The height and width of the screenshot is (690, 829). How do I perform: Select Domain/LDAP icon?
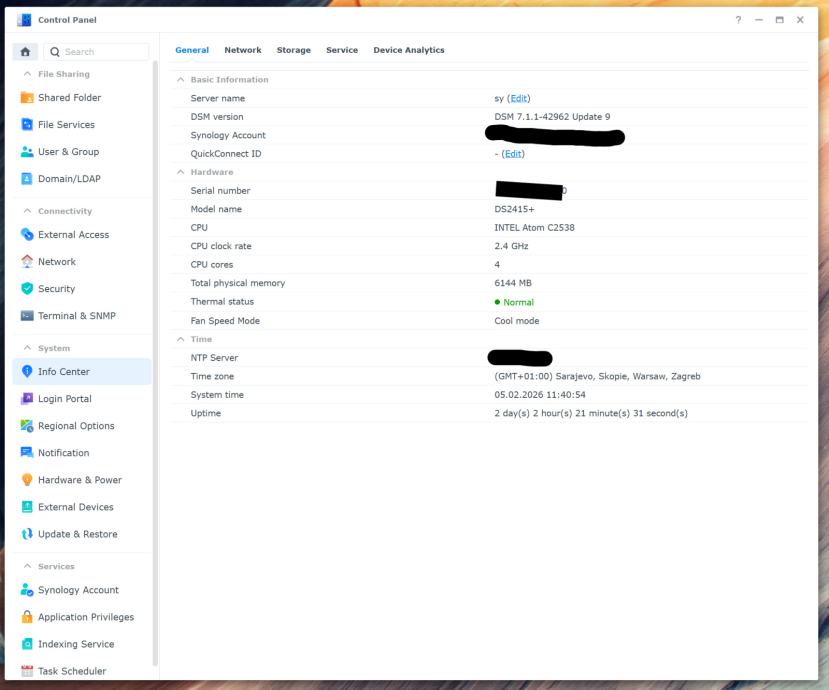tap(27, 179)
